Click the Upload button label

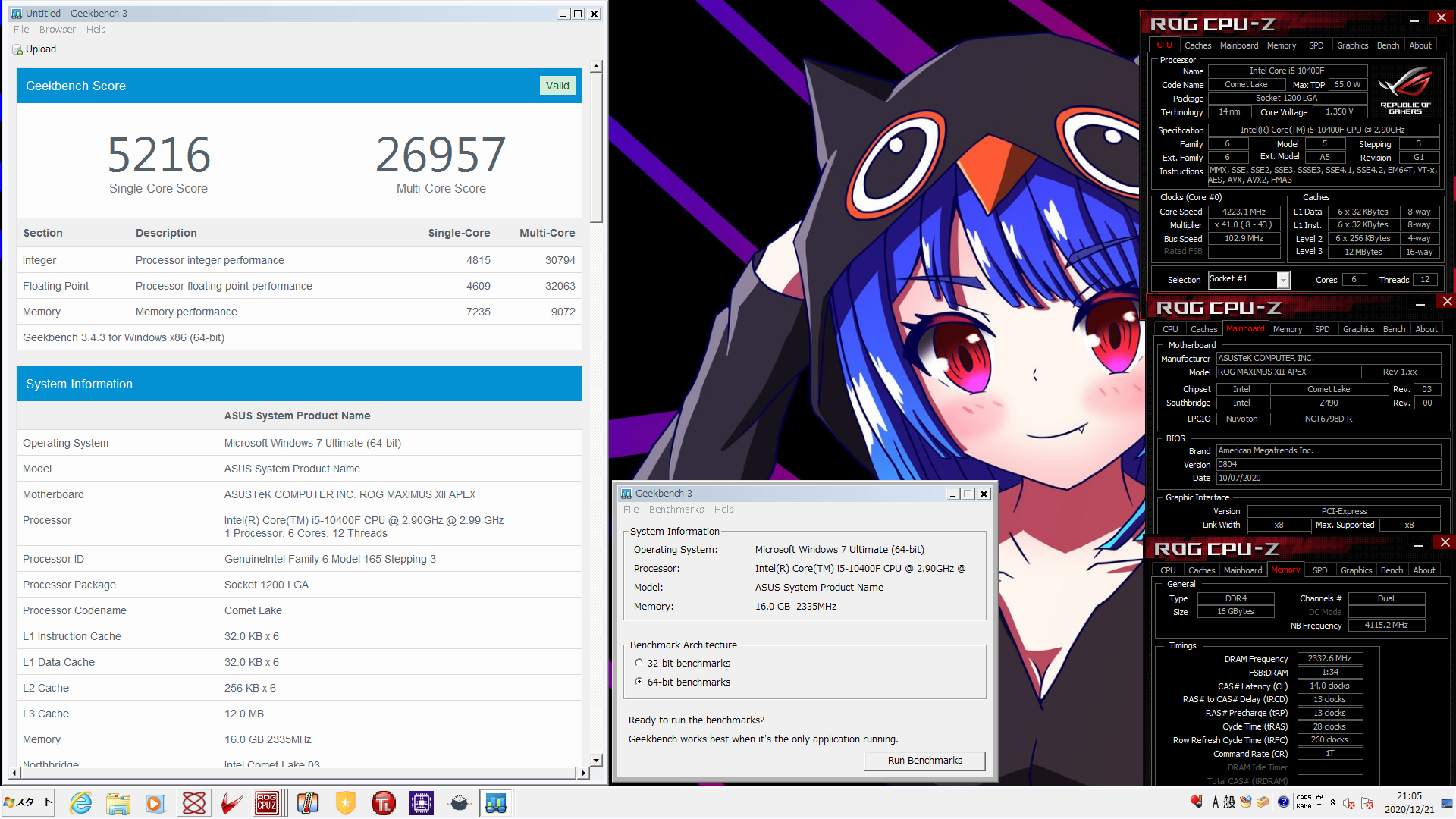(x=41, y=49)
